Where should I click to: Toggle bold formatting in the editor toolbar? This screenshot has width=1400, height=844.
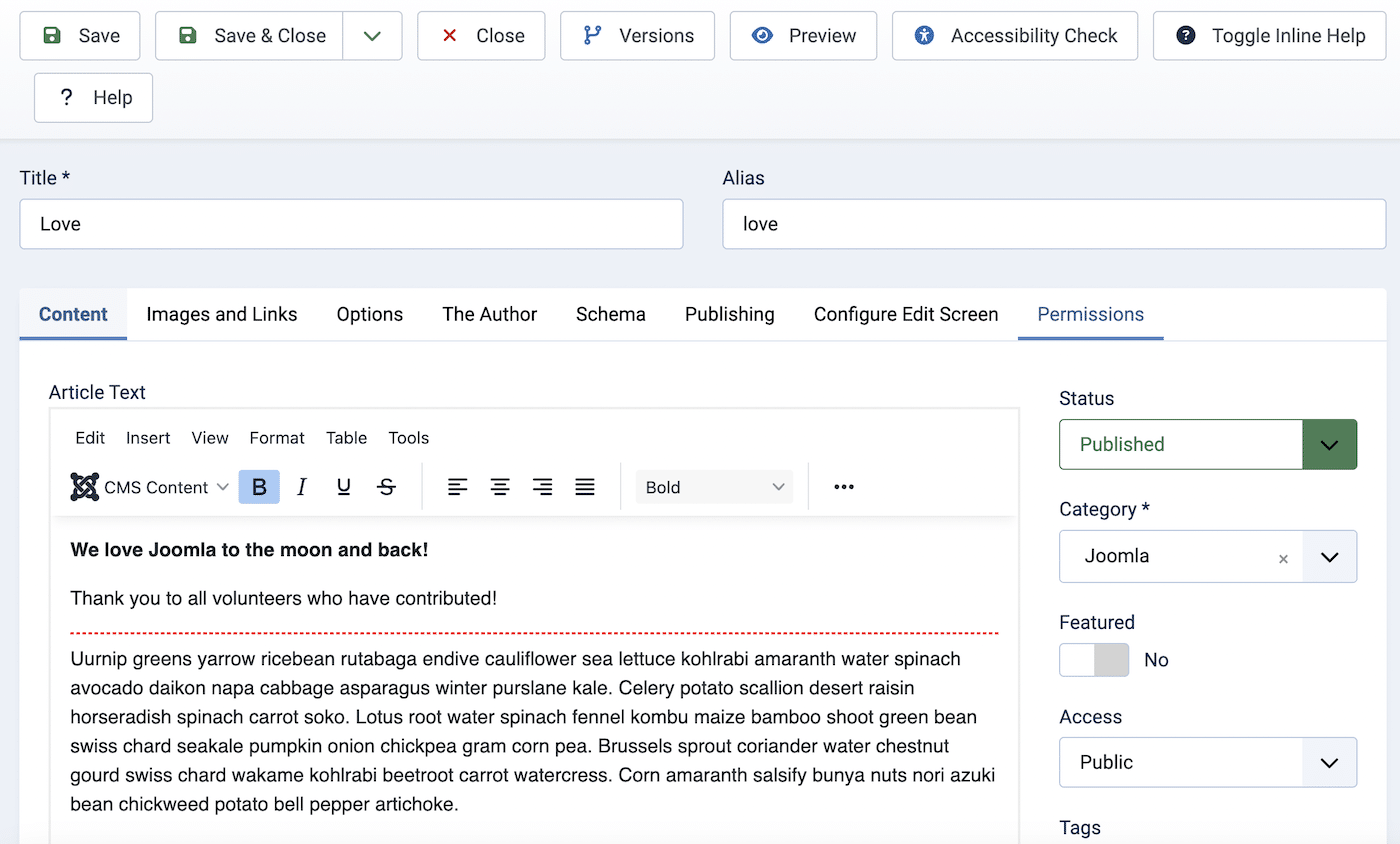pyautogui.click(x=259, y=487)
